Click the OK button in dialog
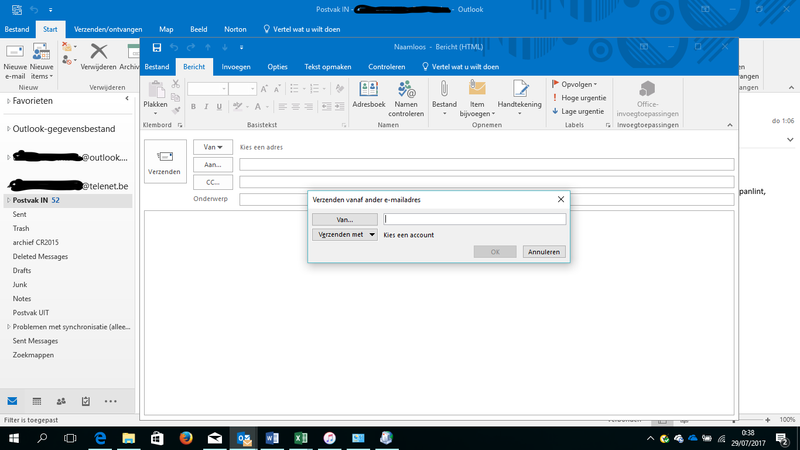The width and height of the screenshot is (800, 450). [x=495, y=252]
